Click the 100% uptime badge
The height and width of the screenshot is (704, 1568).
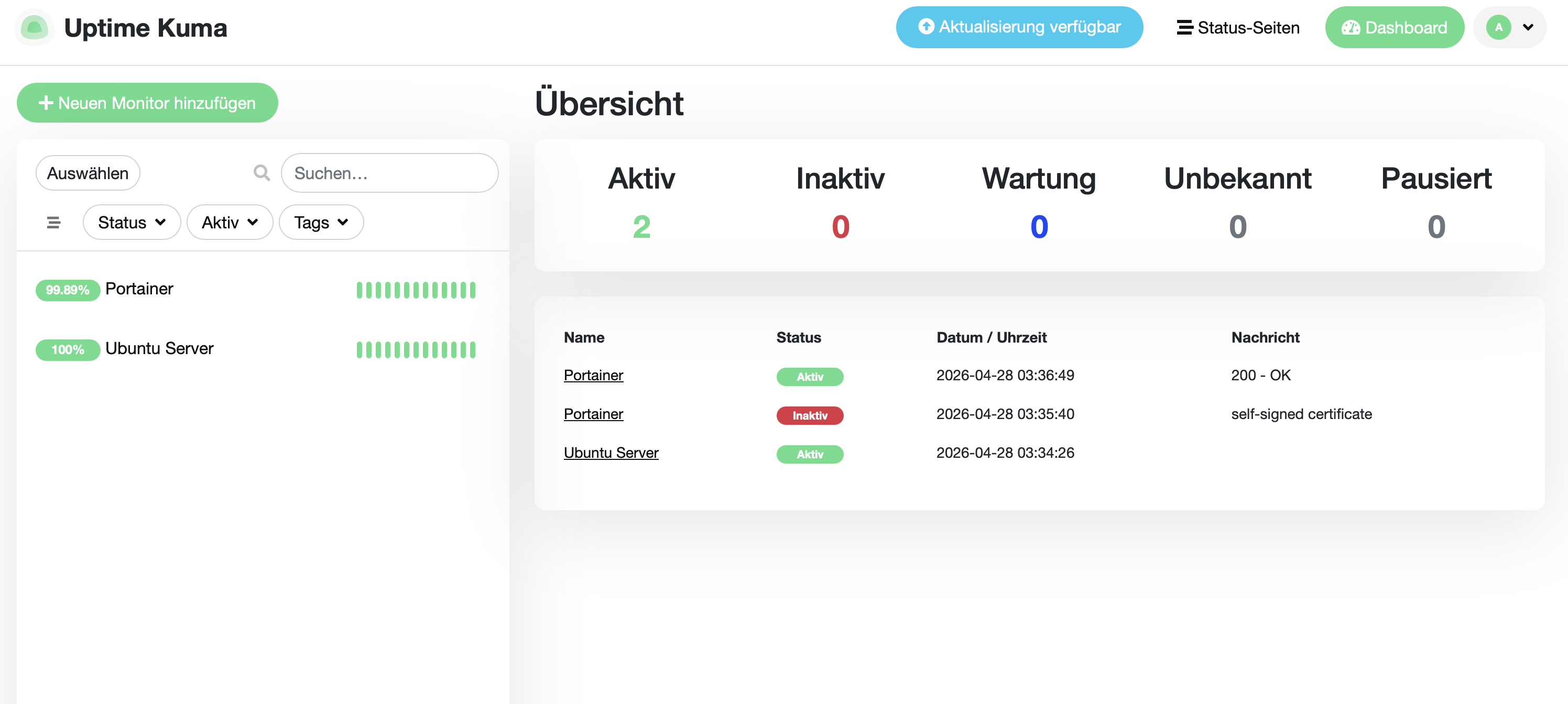68,349
